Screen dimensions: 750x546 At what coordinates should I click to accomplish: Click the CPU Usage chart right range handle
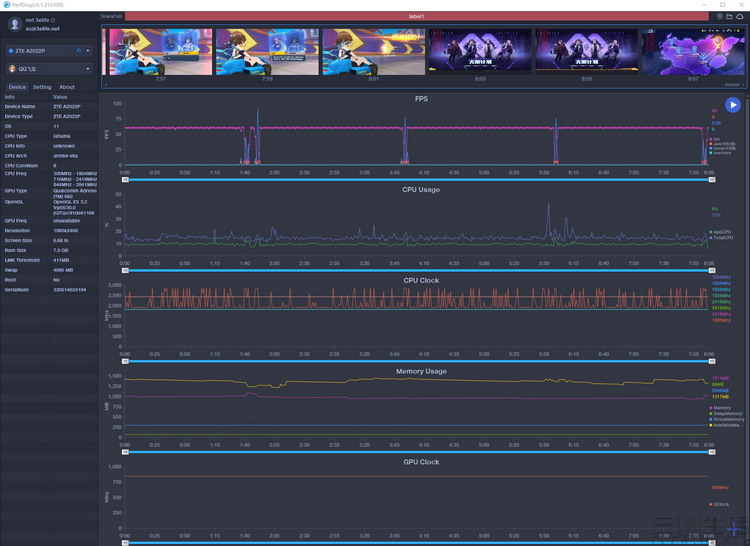(712, 271)
